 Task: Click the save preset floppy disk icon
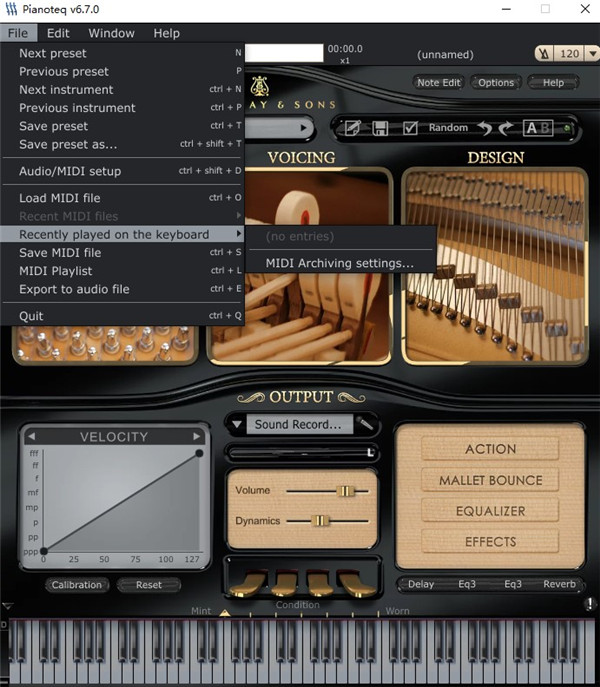pyautogui.click(x=380, y=128)
